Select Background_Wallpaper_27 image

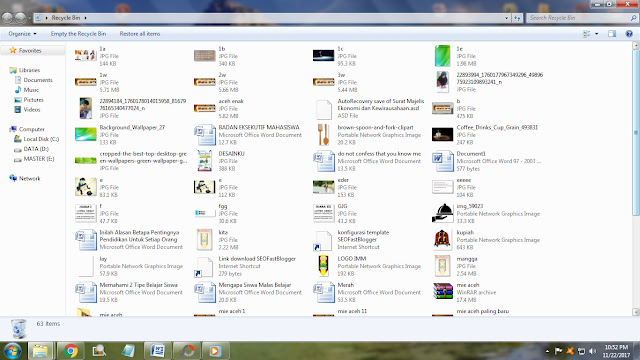point(120,134)
